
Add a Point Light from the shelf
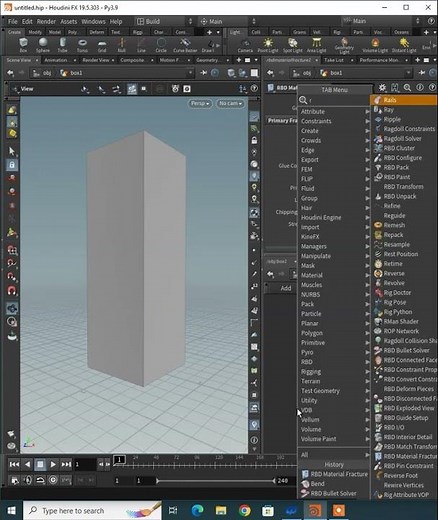point(268,45)
